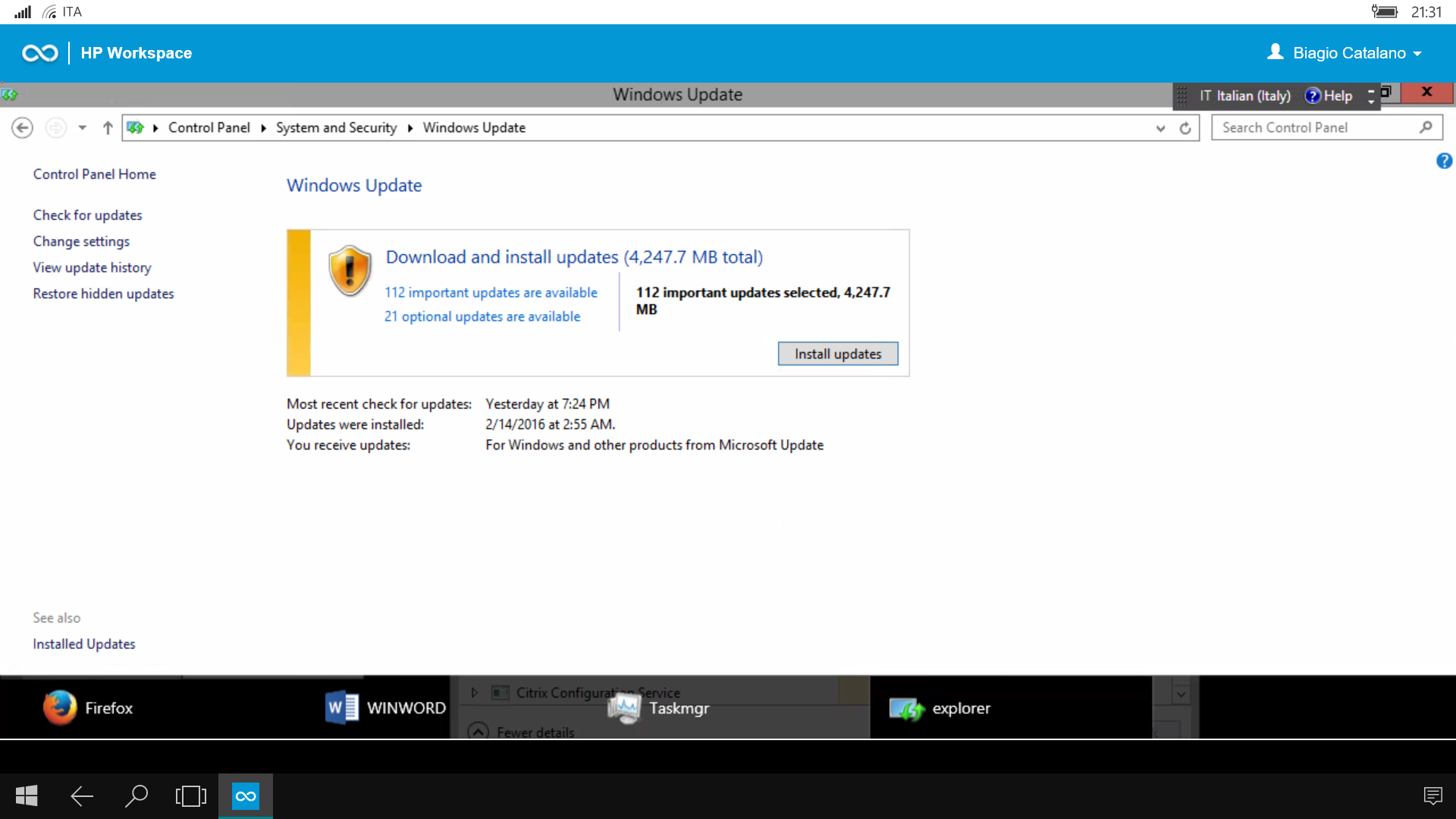Open View update history
The height and width of the screenshot is (819, 1456).
(92, 267)
